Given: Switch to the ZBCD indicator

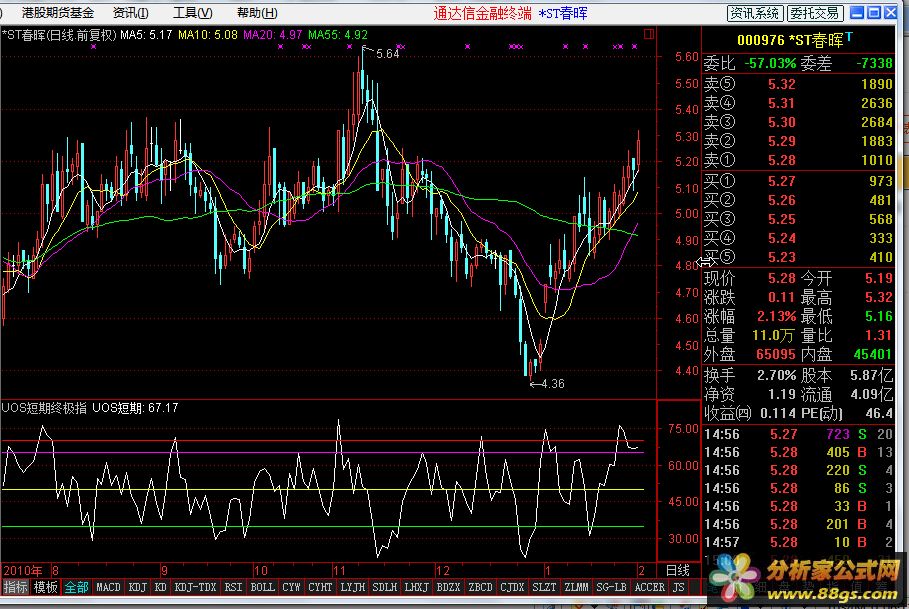Looking at the screenshot, I should (x=480, y=587).
